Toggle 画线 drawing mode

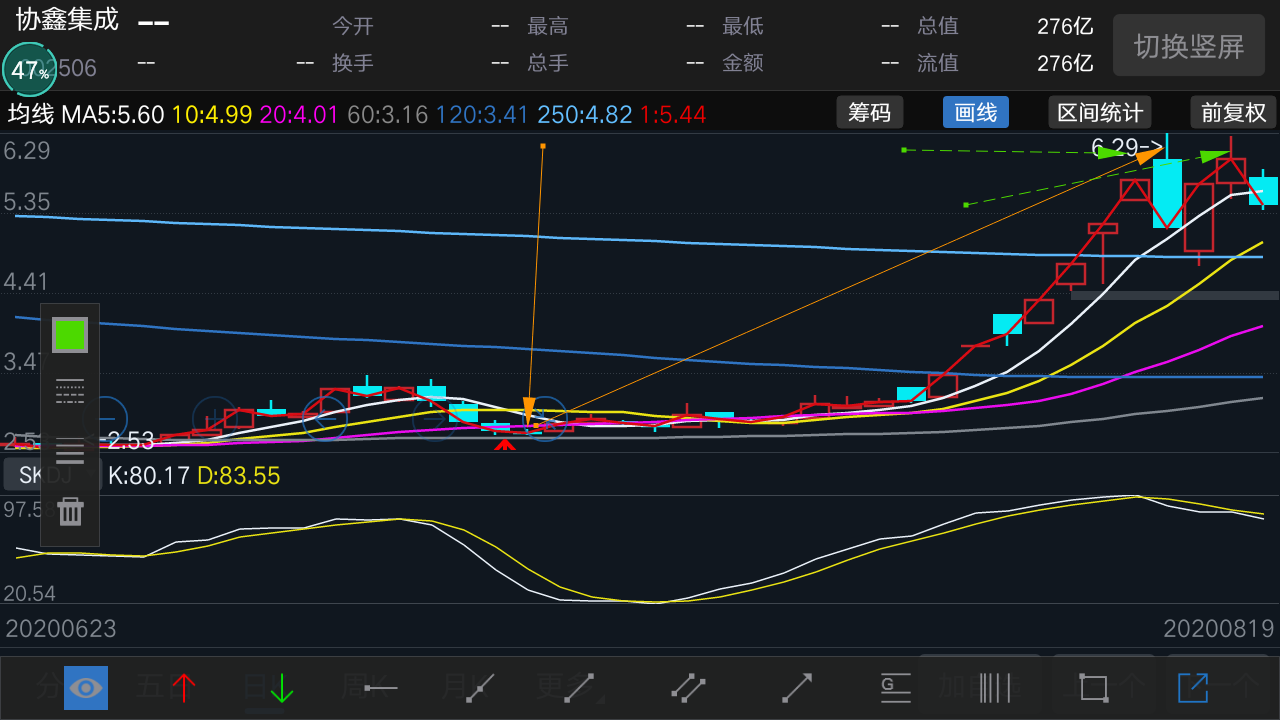(976, 112)
